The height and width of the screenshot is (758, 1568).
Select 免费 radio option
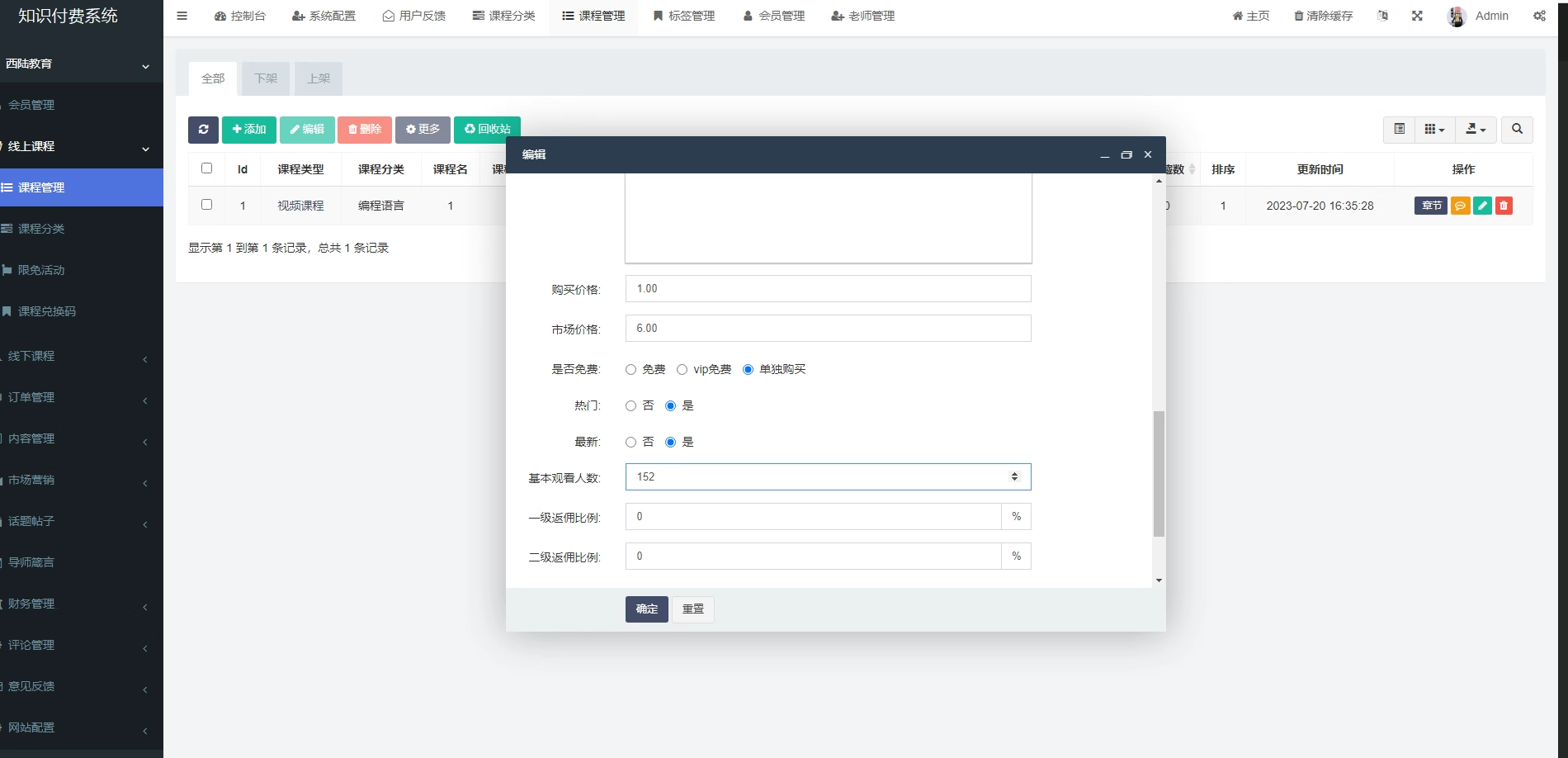pos(631,370)
